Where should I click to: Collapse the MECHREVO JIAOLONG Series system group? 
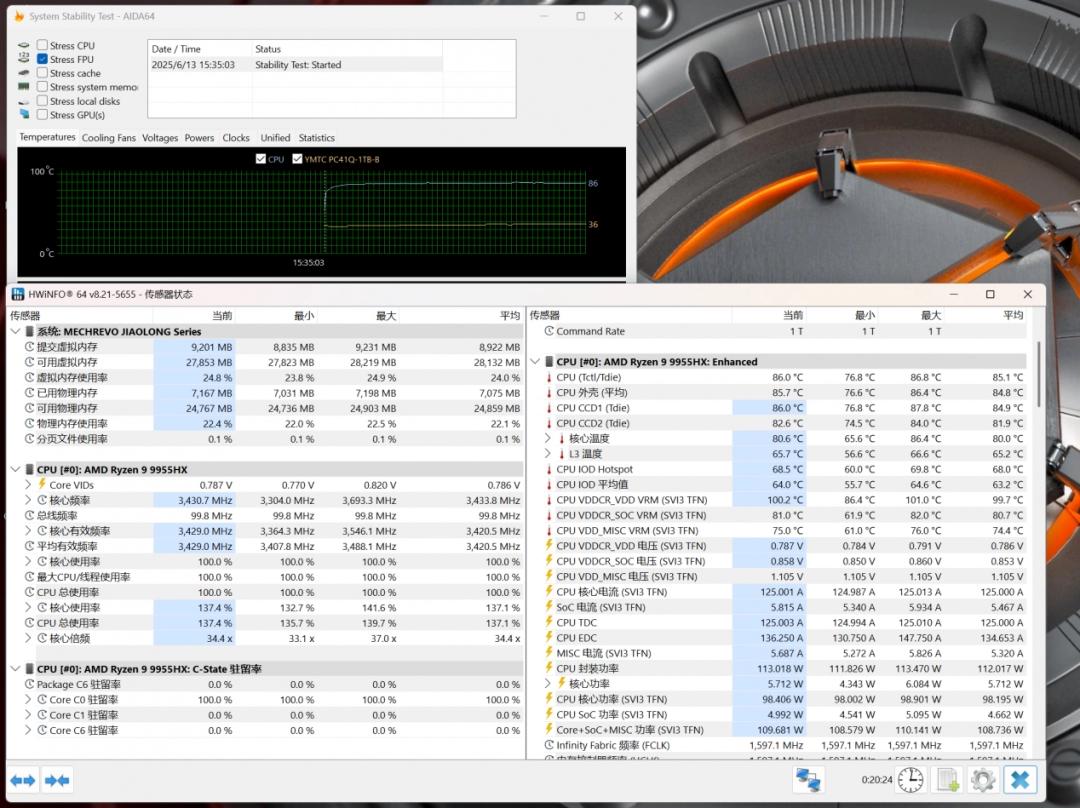click(x=15, y=332)
